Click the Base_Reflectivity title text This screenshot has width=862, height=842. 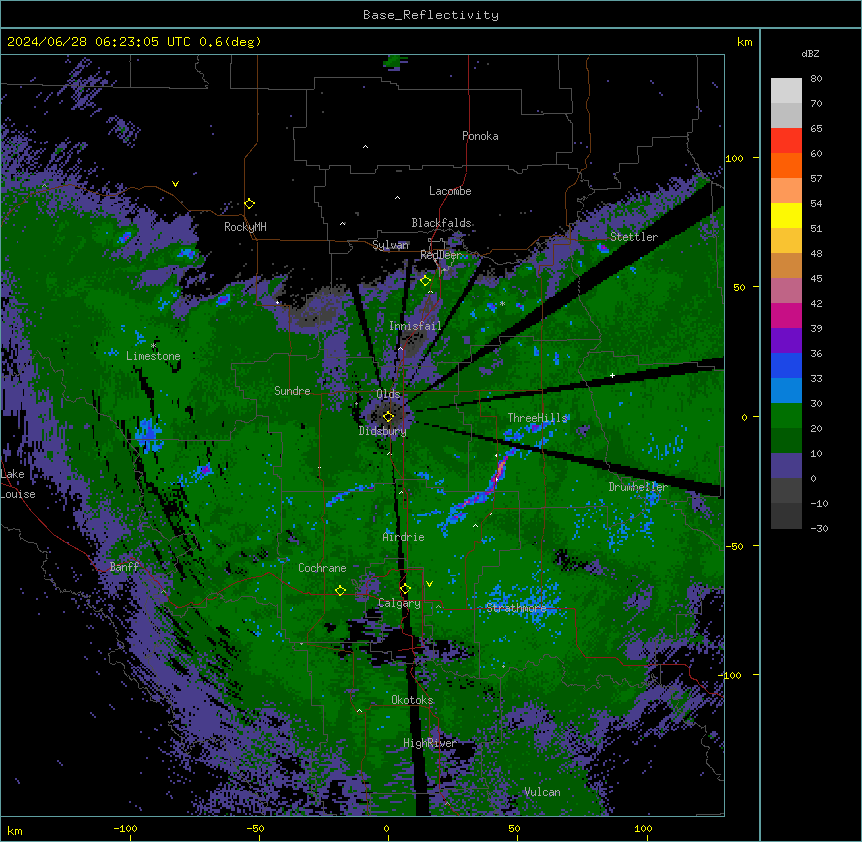[x=431, y=15]
